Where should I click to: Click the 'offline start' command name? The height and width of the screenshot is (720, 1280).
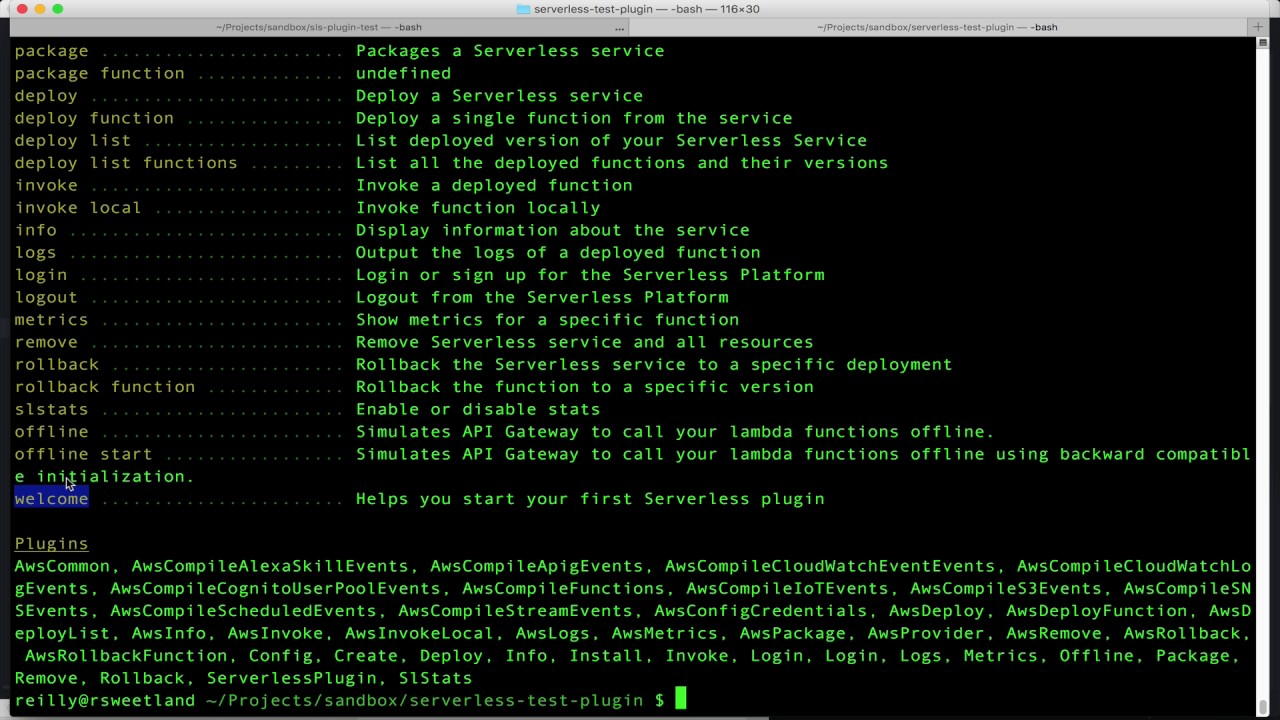(x=83, y=454)
